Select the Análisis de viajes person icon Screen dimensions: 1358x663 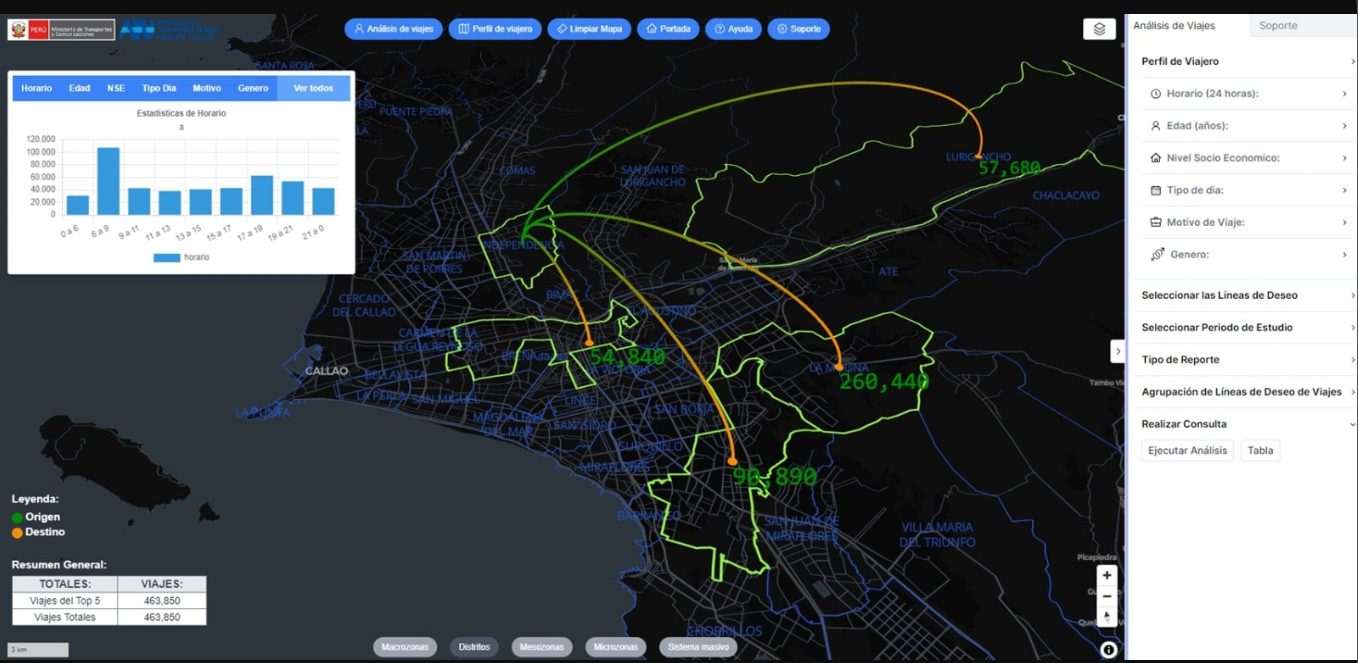pos(358,29)
